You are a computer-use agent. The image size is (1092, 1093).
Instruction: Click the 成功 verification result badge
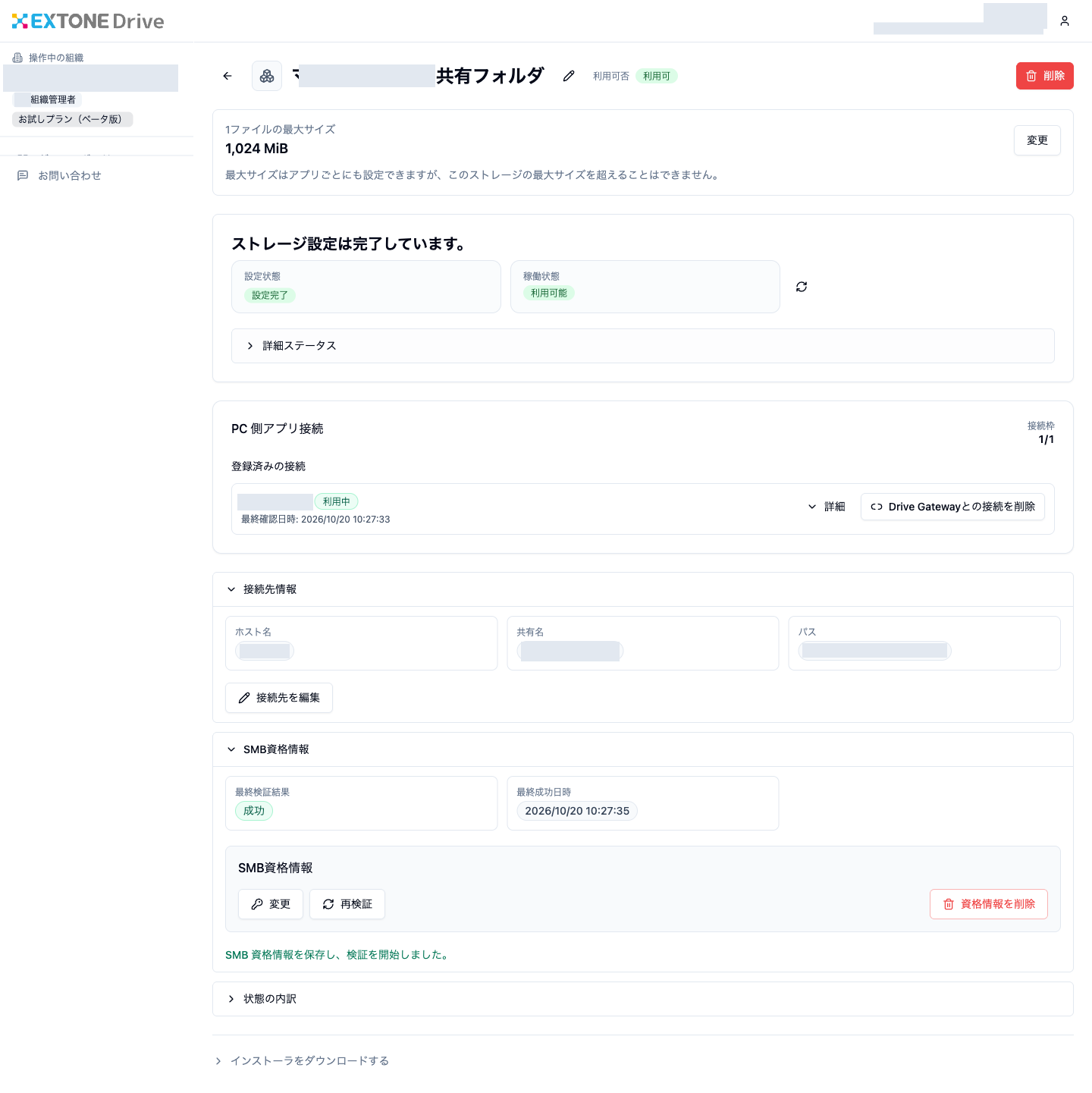[x=254, y=811]
